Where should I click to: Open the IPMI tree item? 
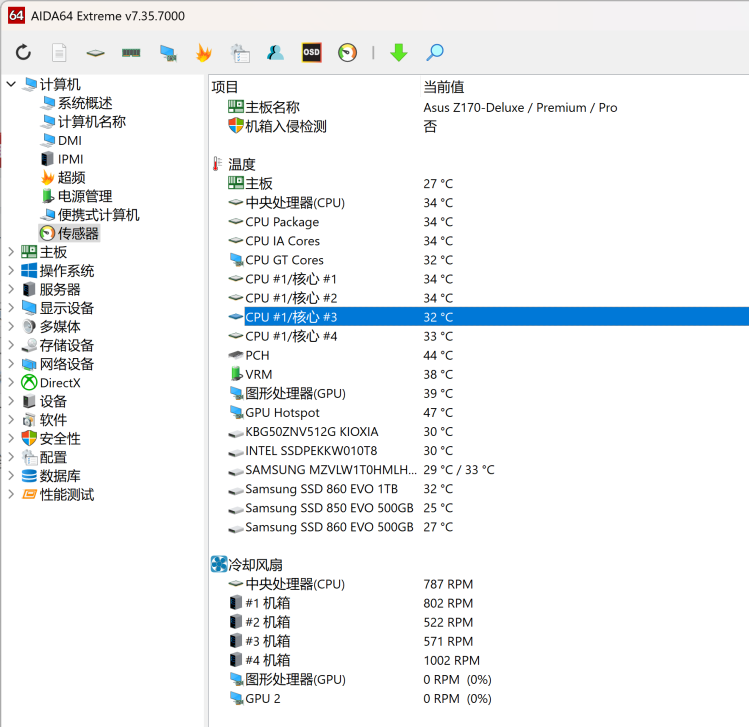click(70, 159)
